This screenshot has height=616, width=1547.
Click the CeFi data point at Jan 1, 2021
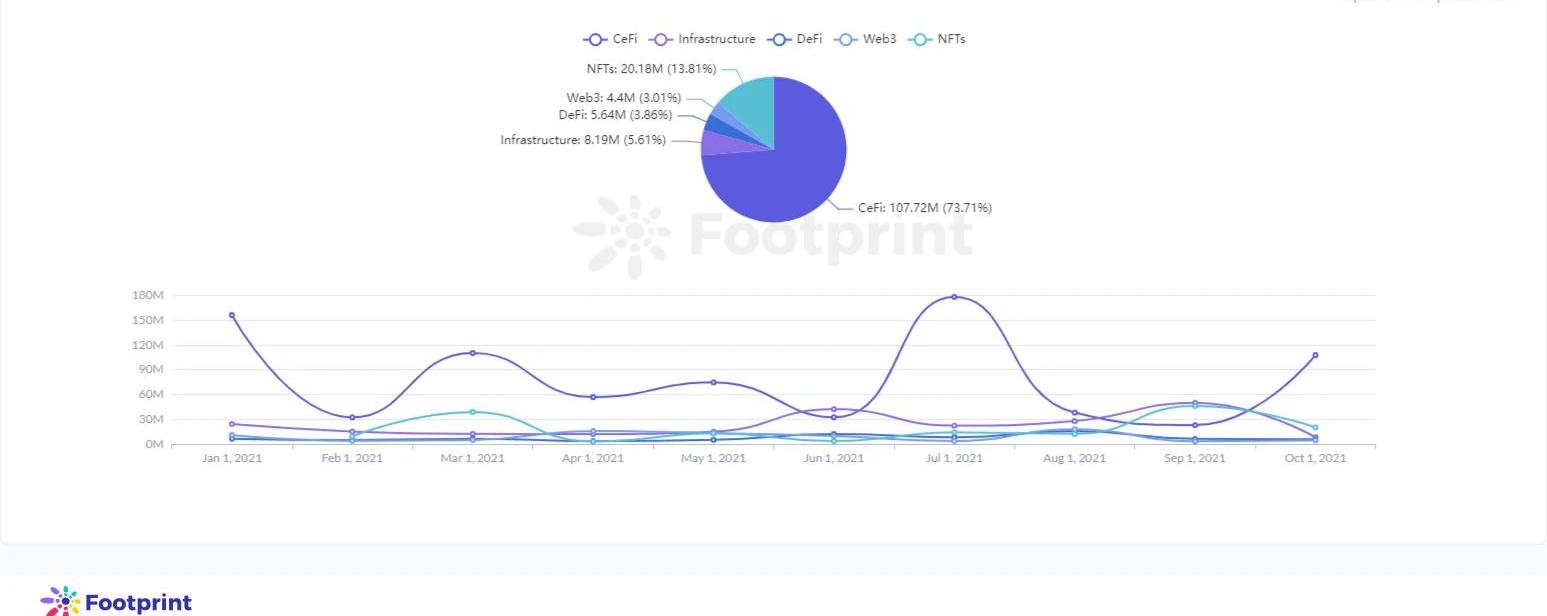[232, 315]
